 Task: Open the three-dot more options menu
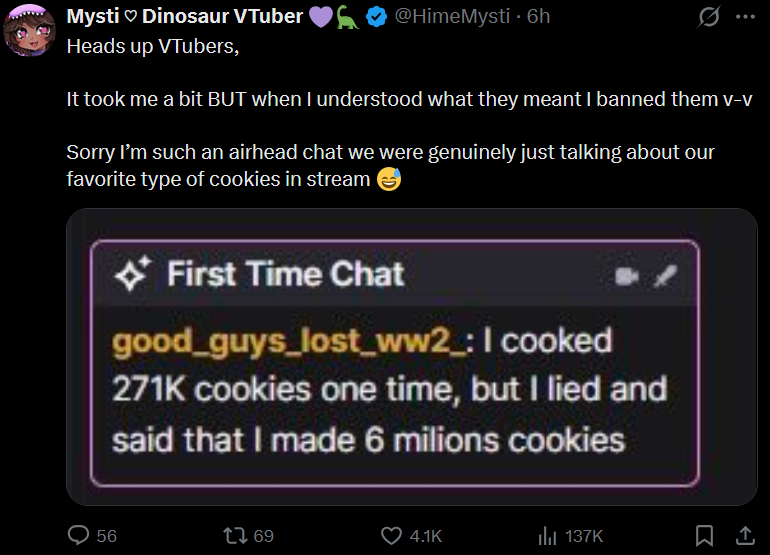[x=744, y=18]
